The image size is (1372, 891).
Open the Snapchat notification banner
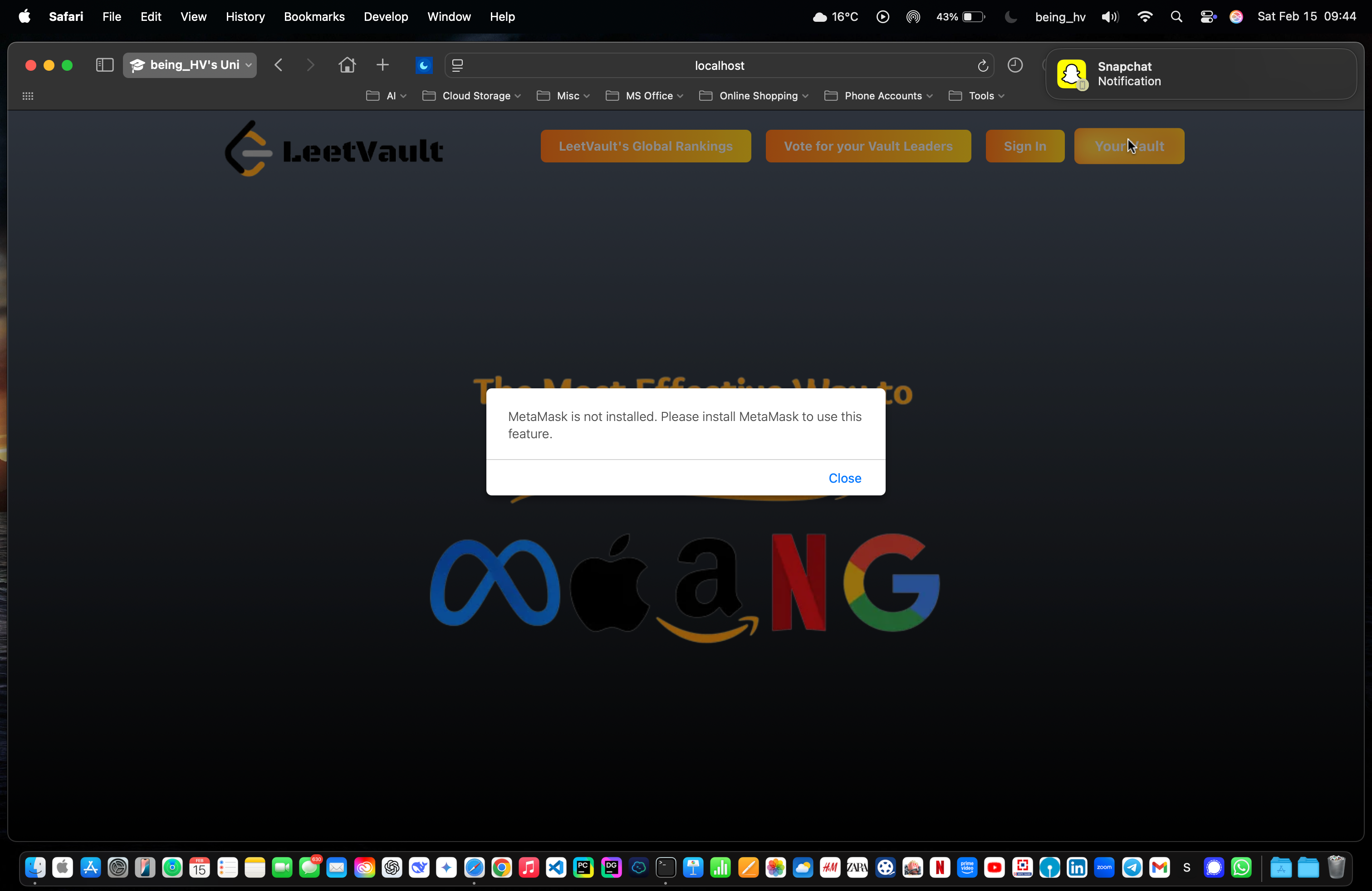pyautogui.click(x=1199, y=74)
